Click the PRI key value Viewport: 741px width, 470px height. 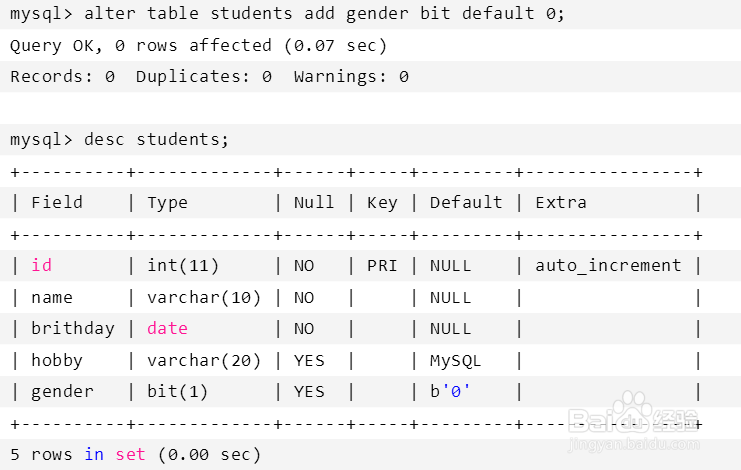click(x=382, y=266)
